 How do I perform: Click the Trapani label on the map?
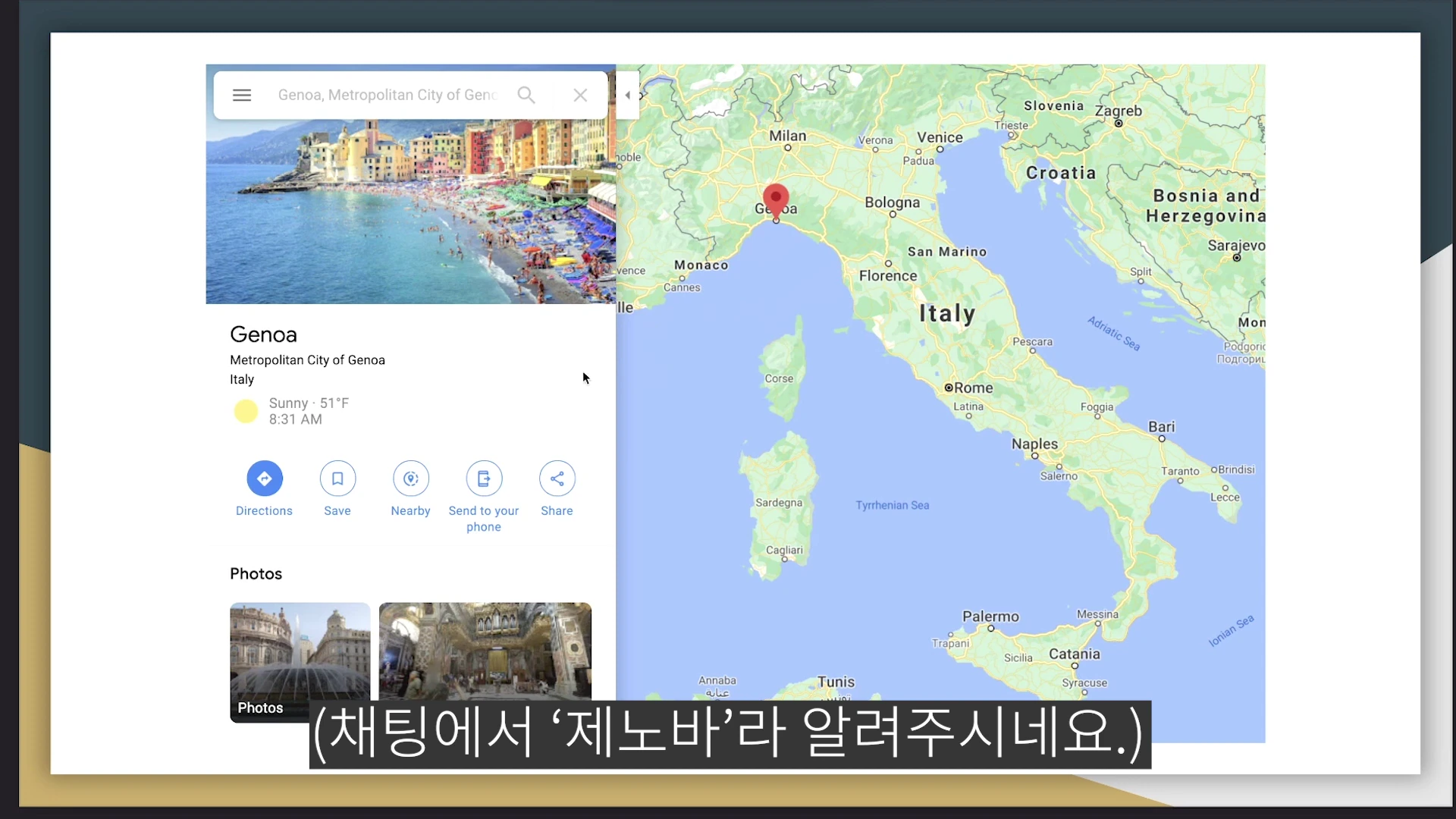950,643
